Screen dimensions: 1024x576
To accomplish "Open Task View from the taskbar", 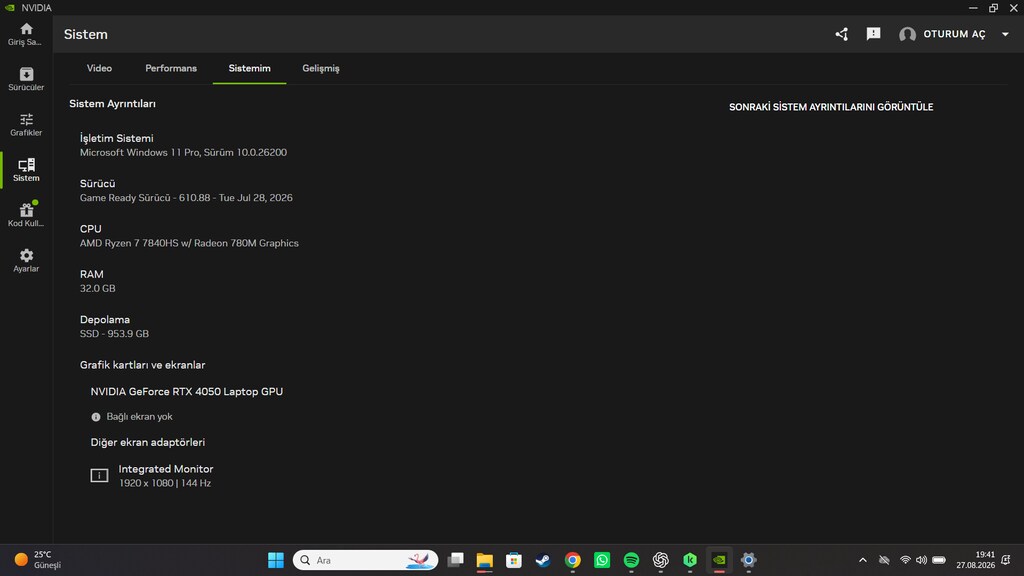I will click(455, 560).
